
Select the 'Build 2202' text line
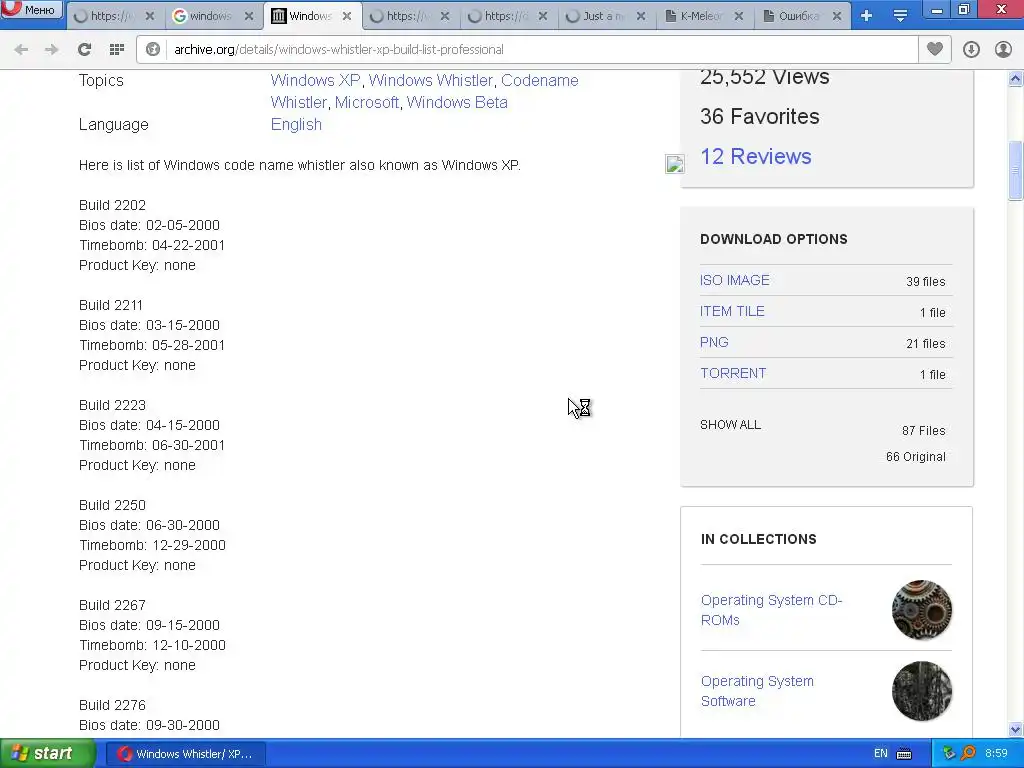[x=112, y=205]
